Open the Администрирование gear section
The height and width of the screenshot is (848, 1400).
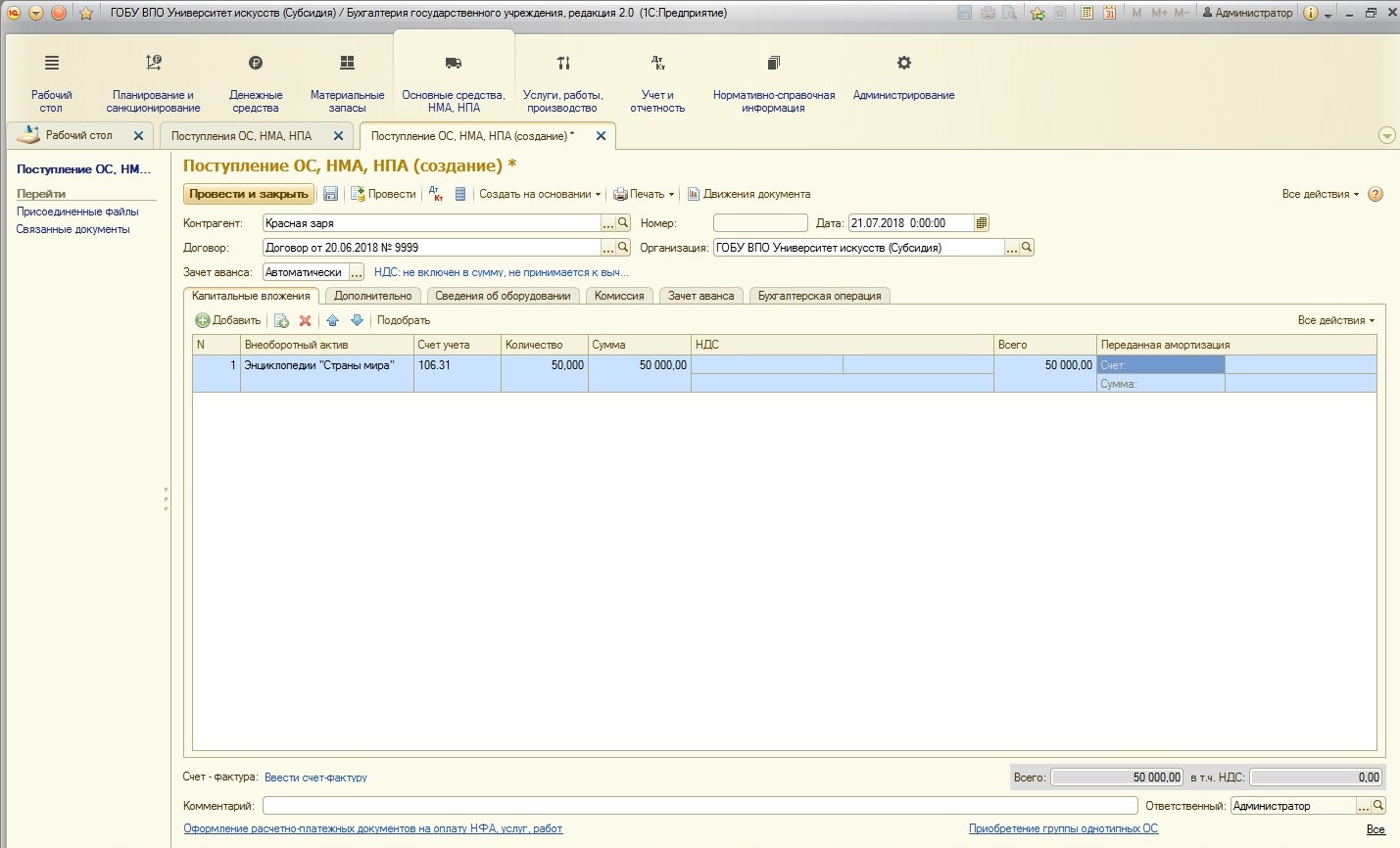(x=903, y=76)
